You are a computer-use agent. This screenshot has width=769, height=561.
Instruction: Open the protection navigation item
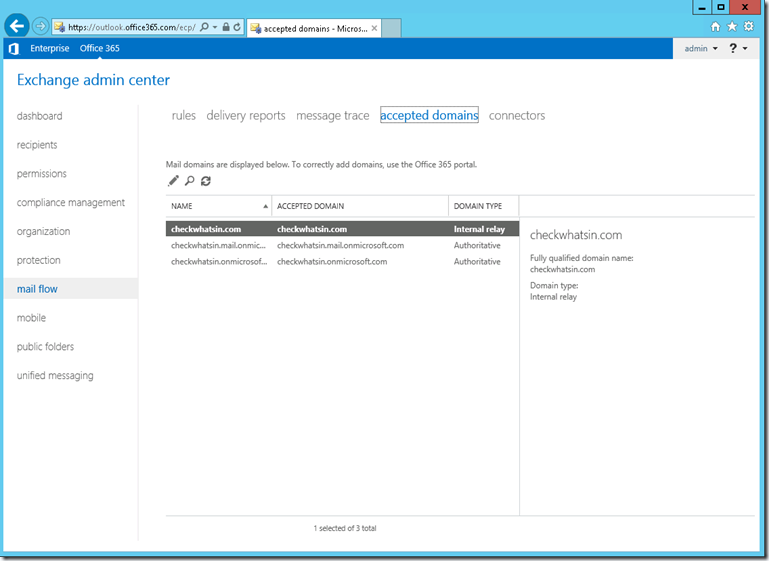coord(38,260)
